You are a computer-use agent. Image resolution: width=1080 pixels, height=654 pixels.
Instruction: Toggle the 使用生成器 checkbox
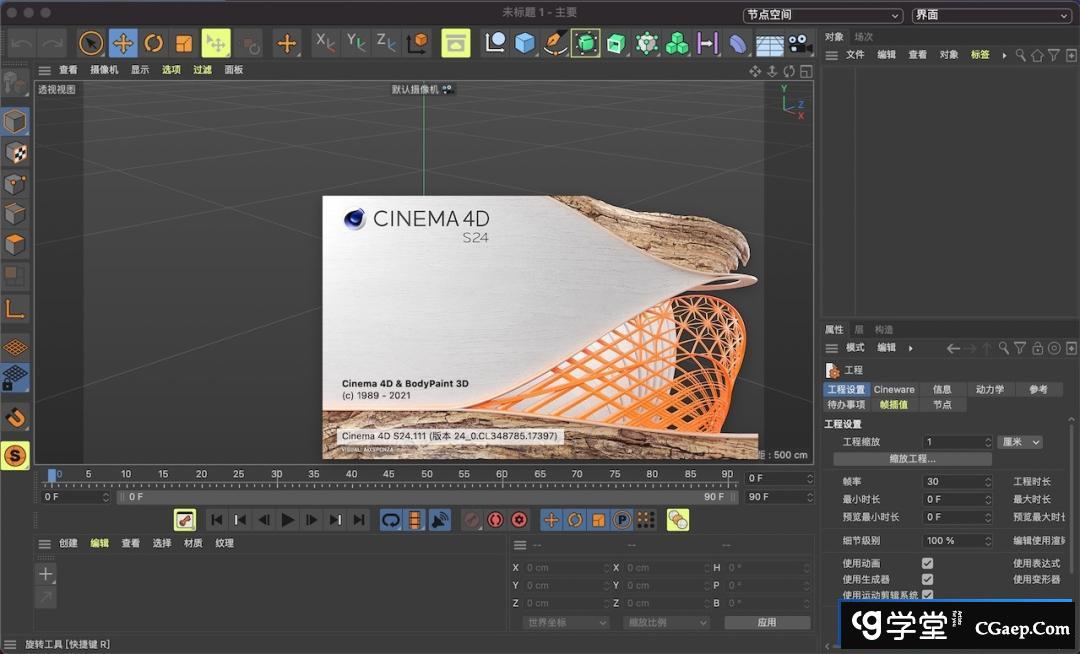(927, 579)
